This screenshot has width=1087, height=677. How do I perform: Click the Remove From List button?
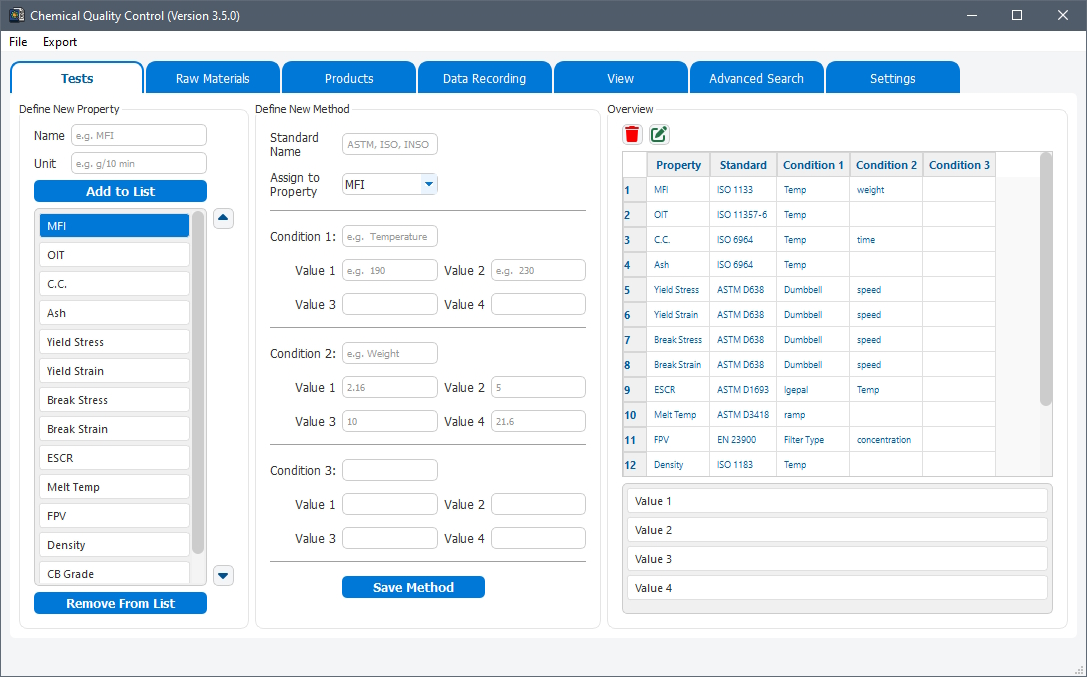pyautogui.click(x=120, y=603)
